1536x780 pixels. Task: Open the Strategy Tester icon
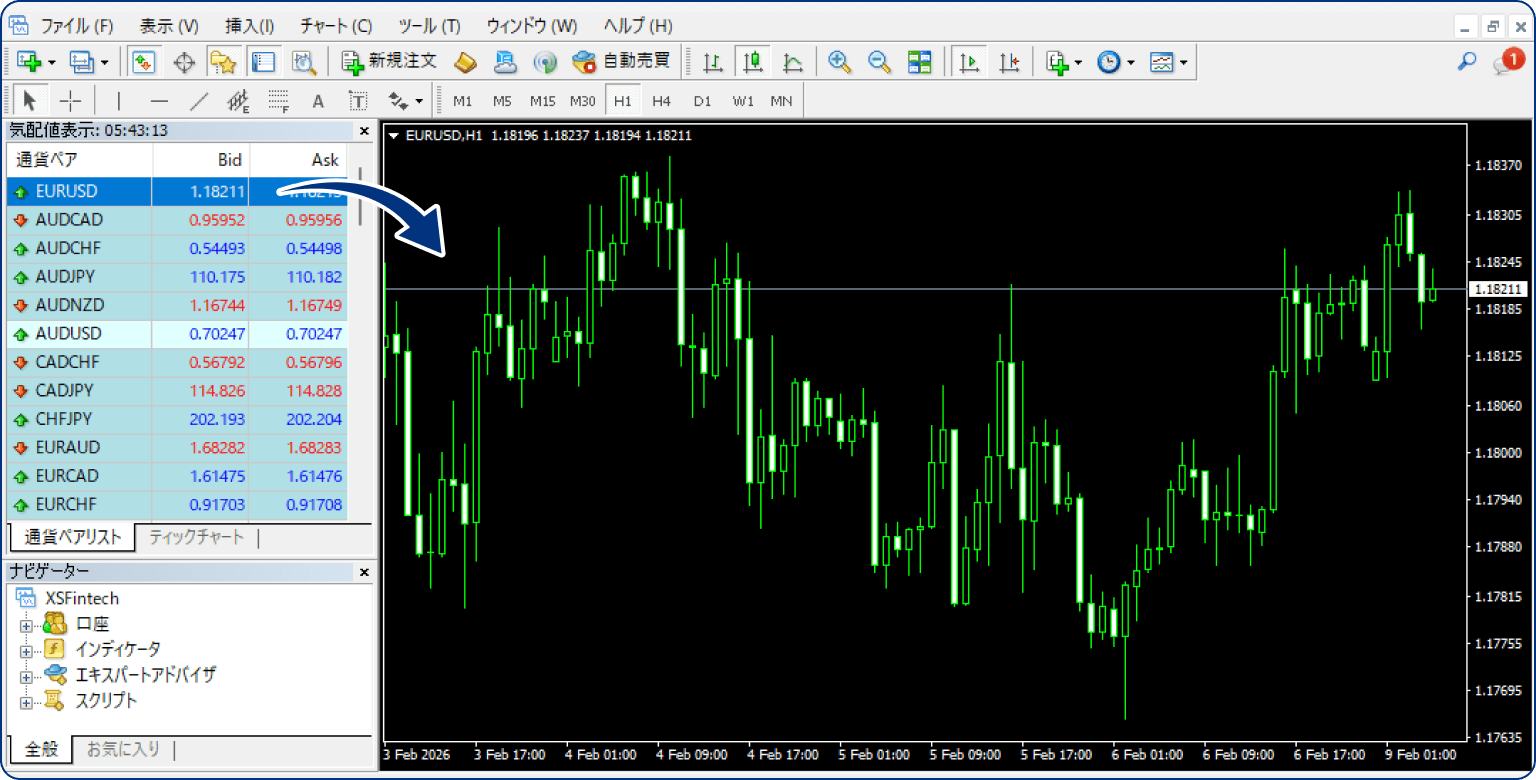pyautogui.click(x=304, y=62)
